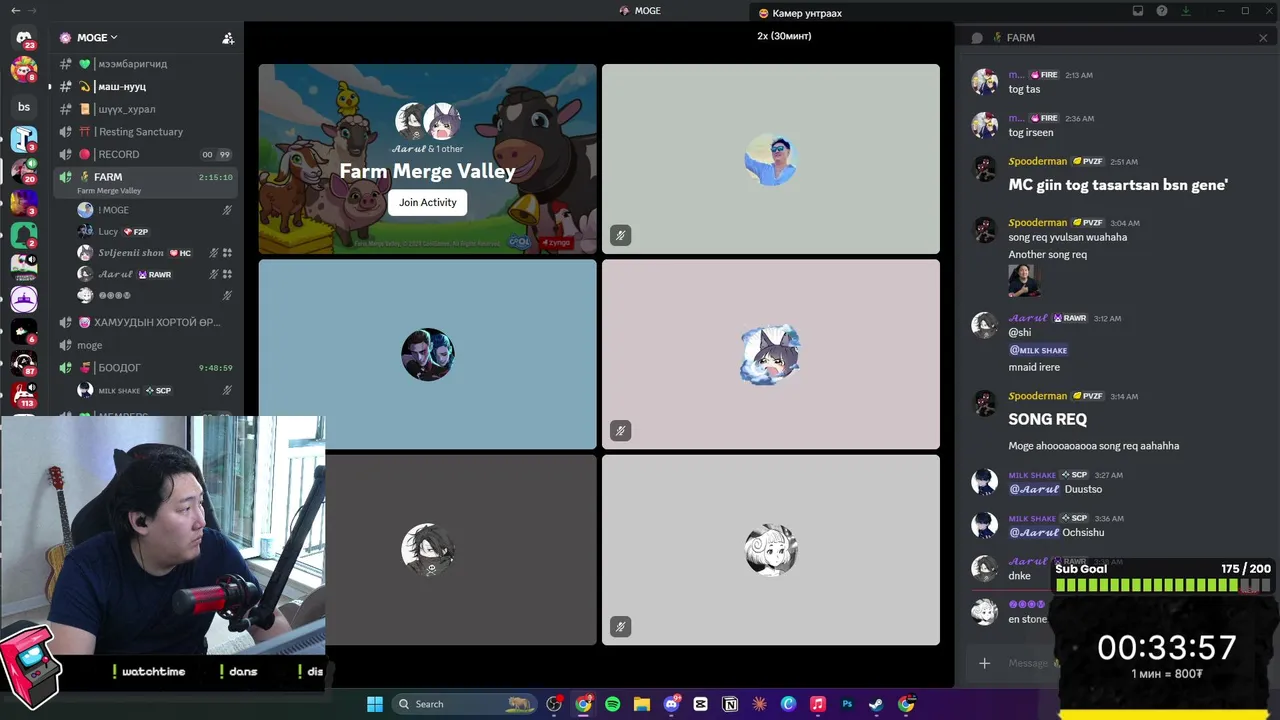
Task: Open the Discord help icon
Action: point(1162,11)
